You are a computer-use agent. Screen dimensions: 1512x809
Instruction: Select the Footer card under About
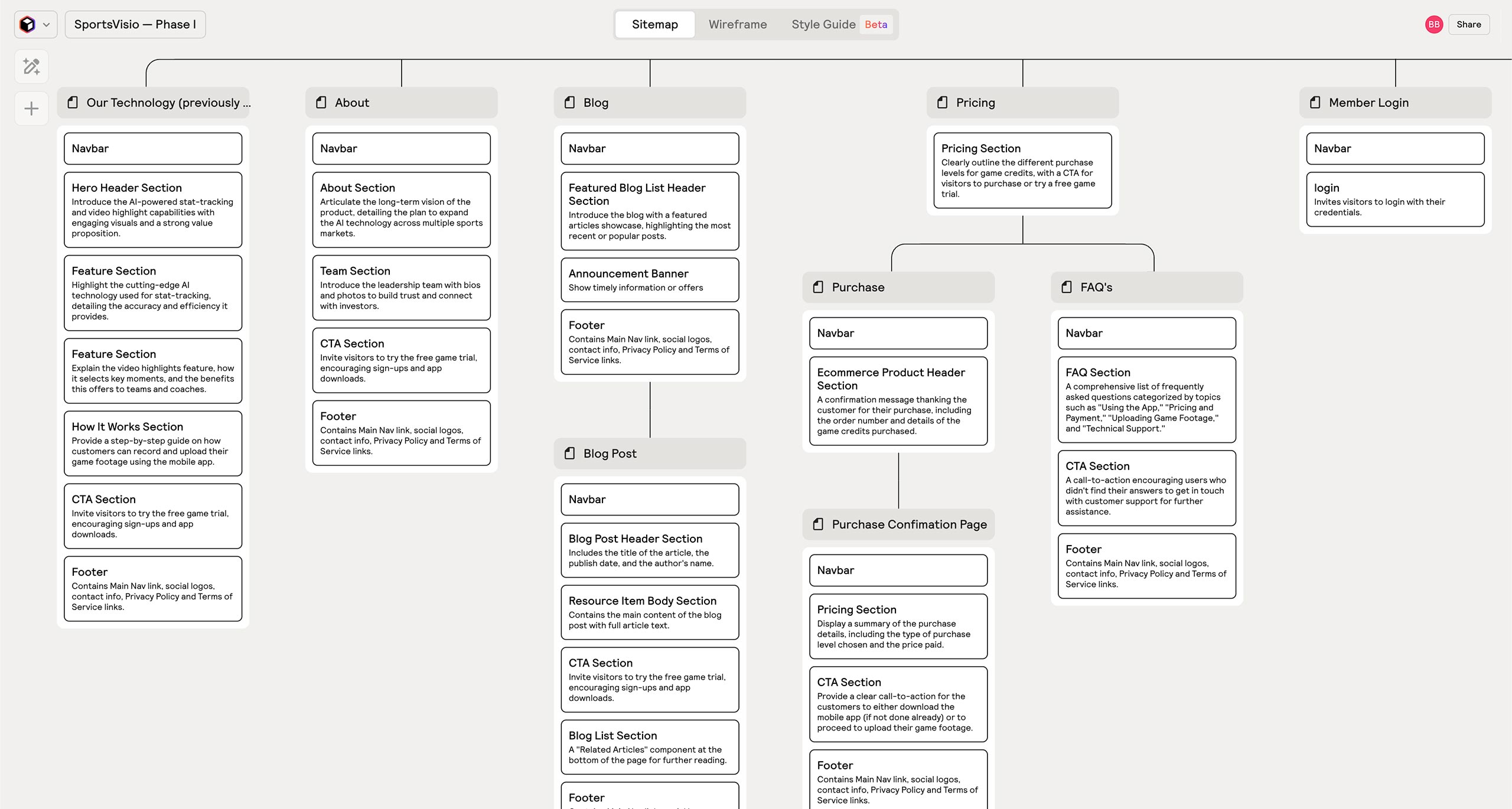[402, 433]
